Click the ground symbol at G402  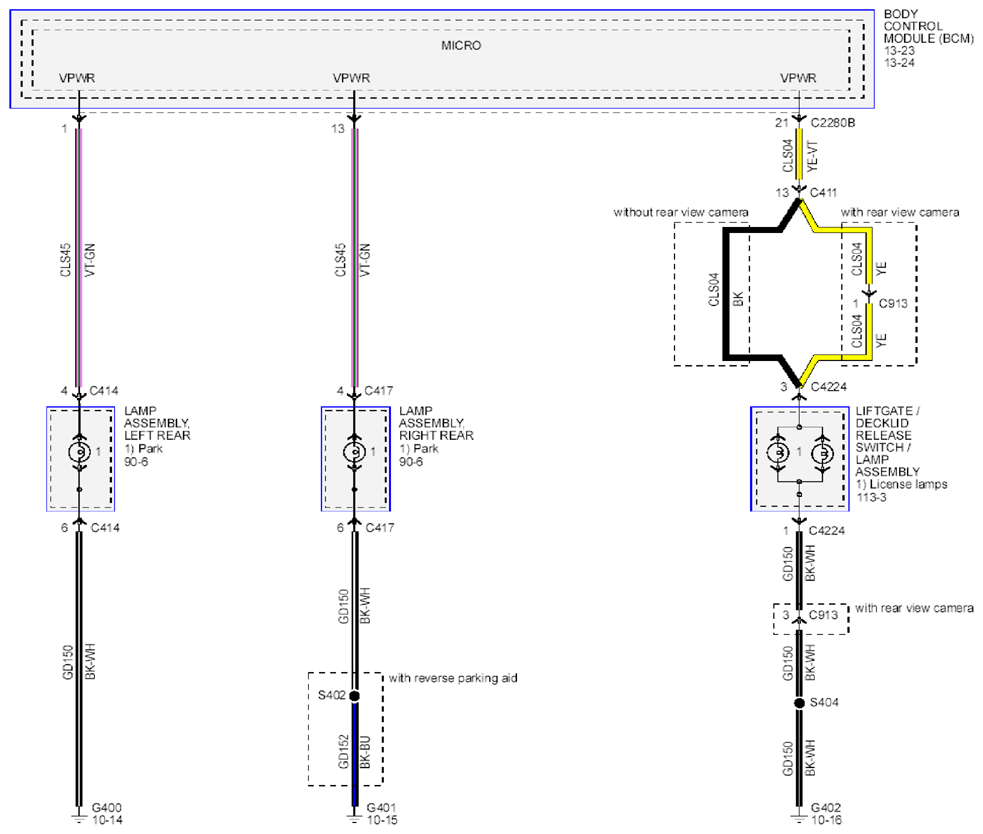coord(799,816)
